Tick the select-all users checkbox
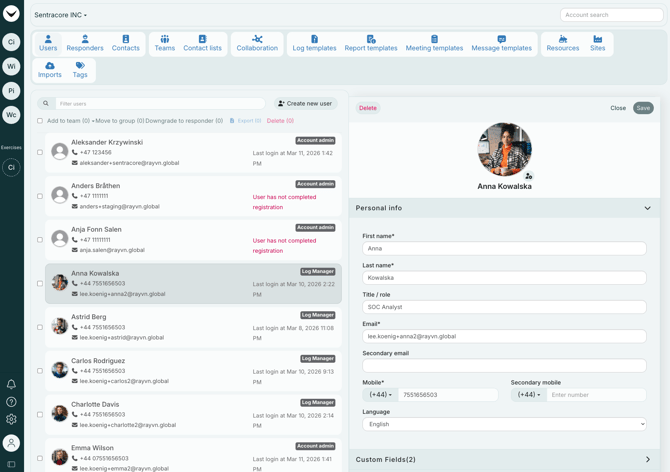 point(40,121)
